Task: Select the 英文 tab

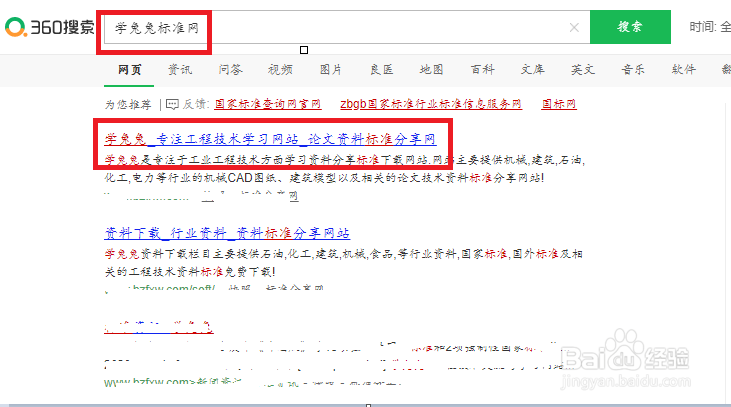Action: pyautogui.click(x=583, y=70)
